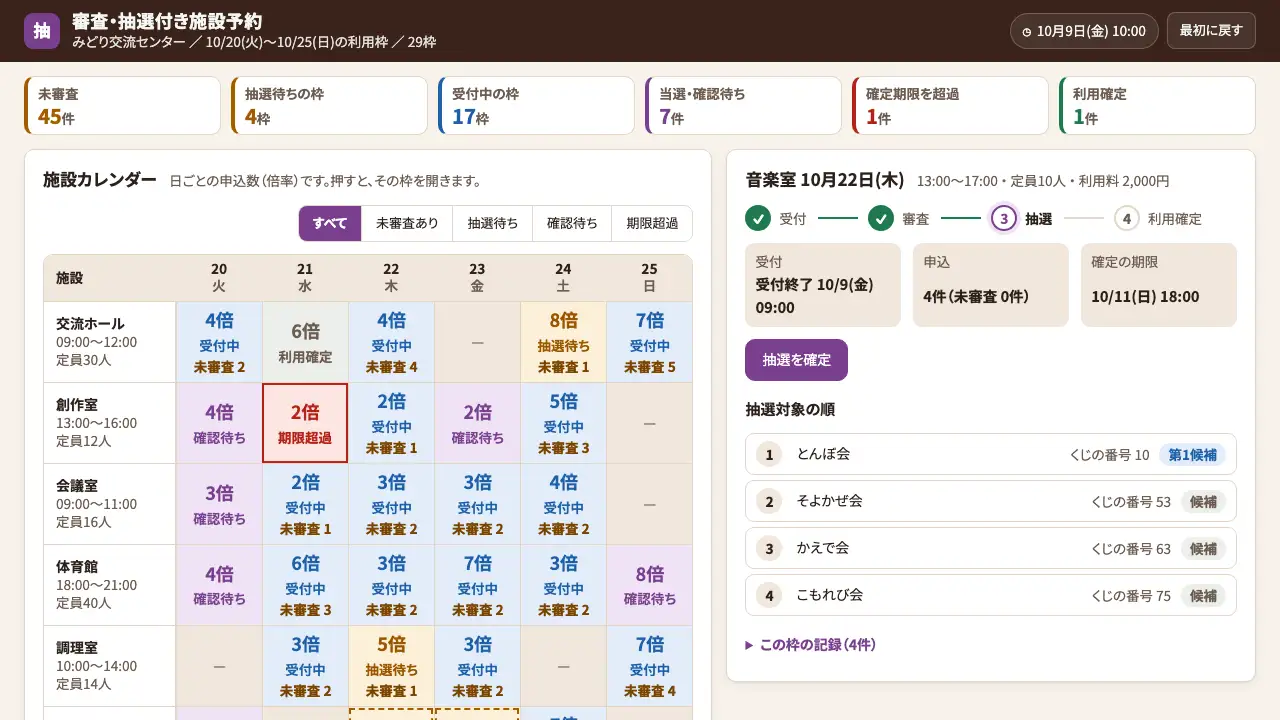Viewport: 1280px width, 720px height.
Task: Select the そよかぜ会 lottery row
Action: pos(991,501)
